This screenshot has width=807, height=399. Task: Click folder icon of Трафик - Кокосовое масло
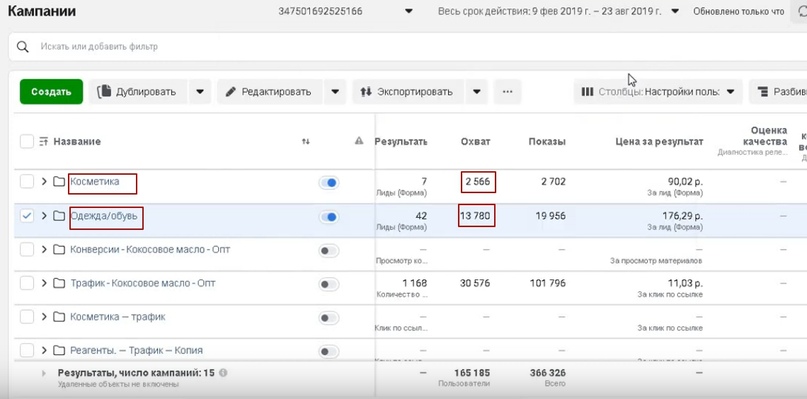click(59, 283)
